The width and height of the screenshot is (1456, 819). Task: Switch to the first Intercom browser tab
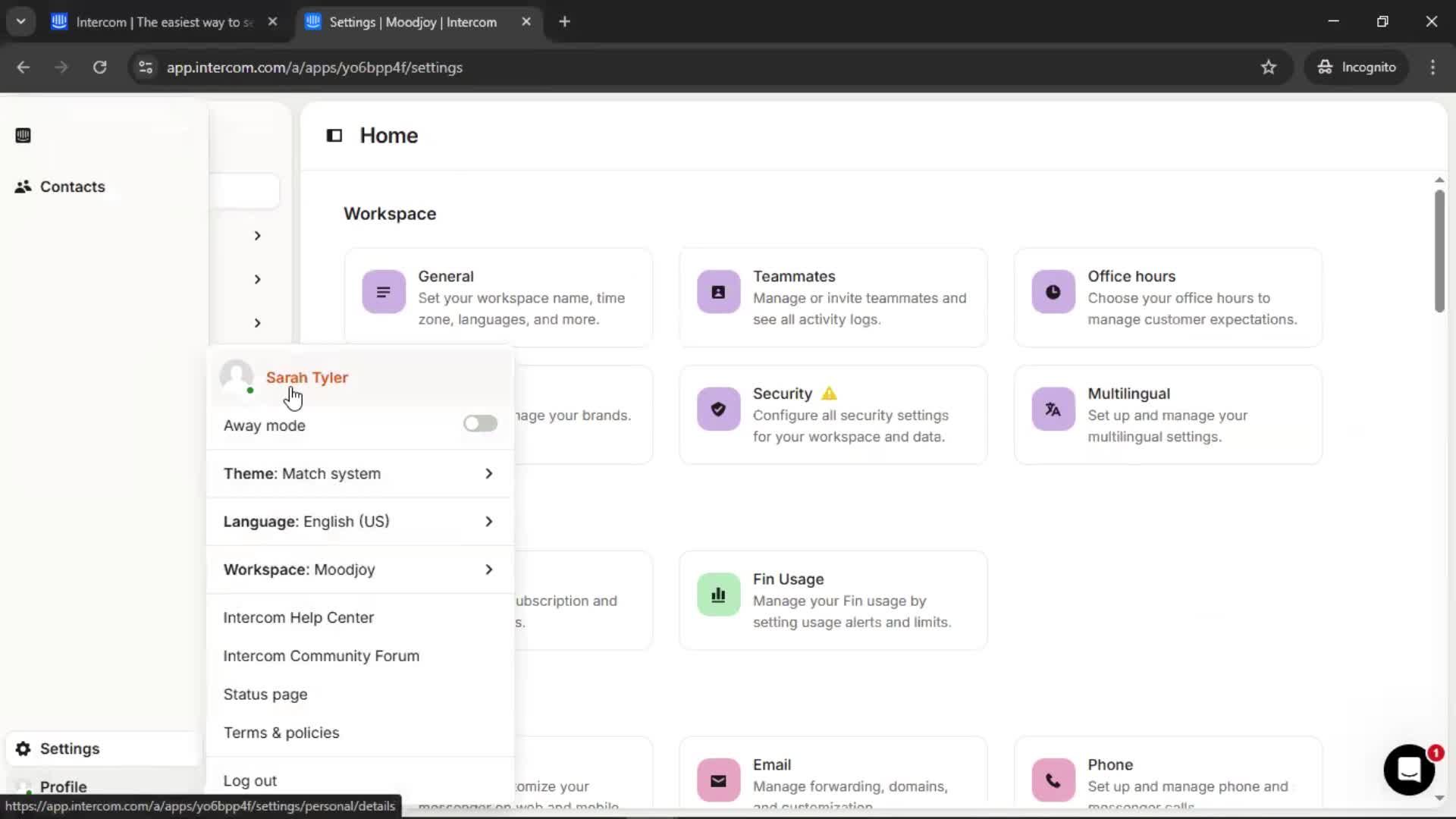(x=165, y=22)
